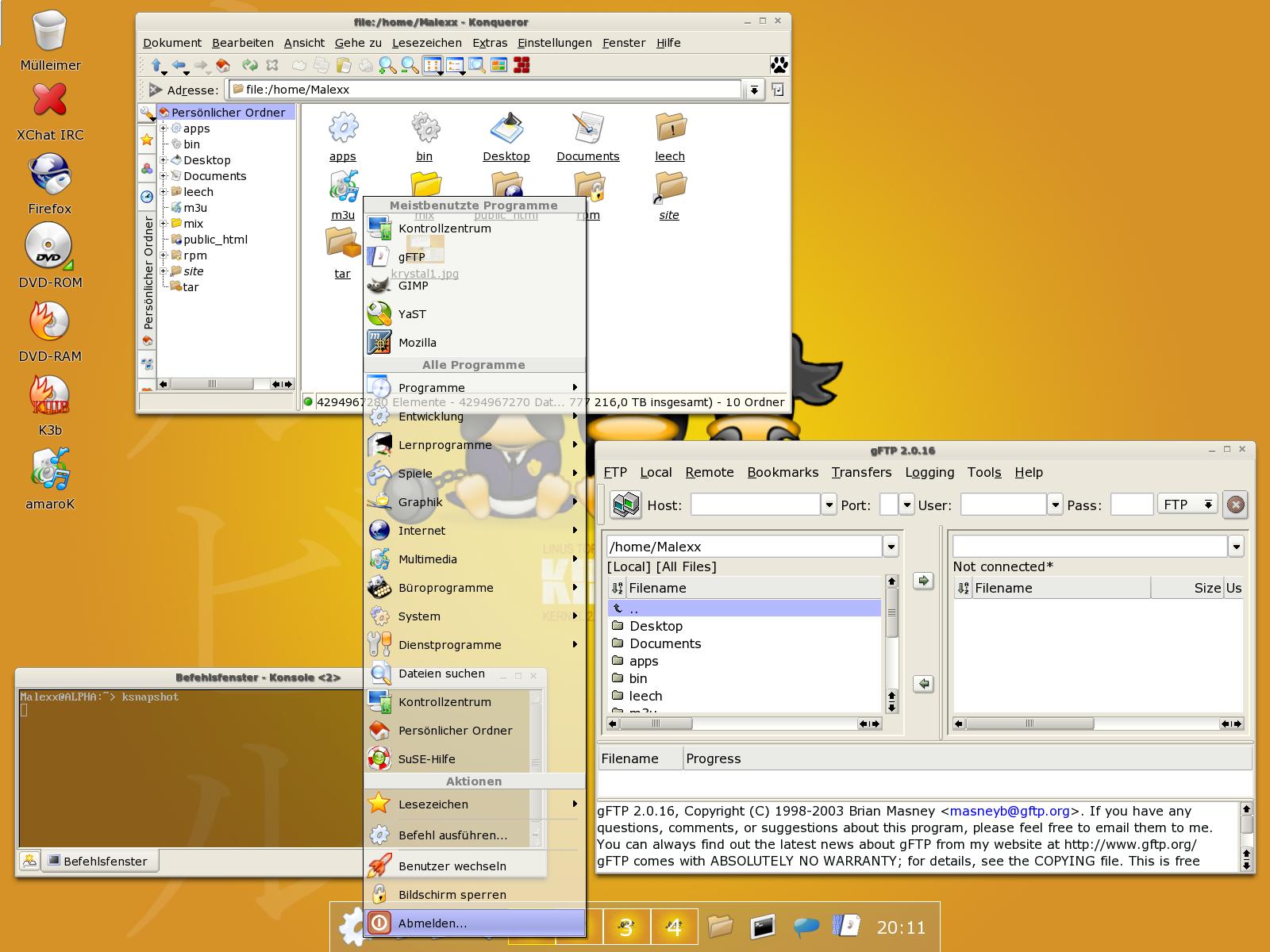Image resolution: width=1270 pixels, height=952 pixels.
Task: Click the Up arrow in Konqueror's toolbar
Action: (157, 66)
